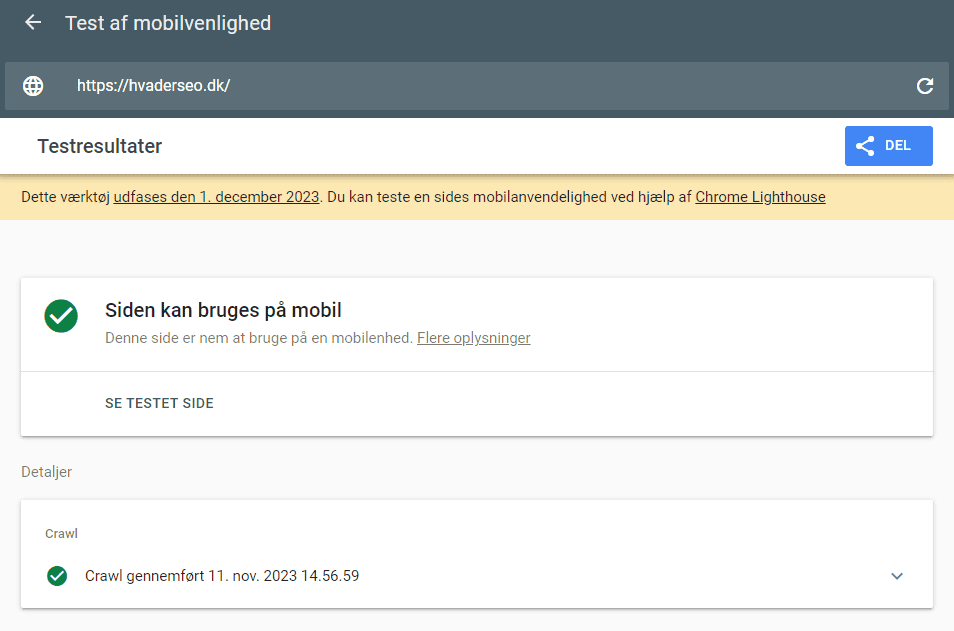This screenshot has width=954, height=631.
Task: Click the 'udfases den 1. december 2023' link
Action: coord(216,197)
